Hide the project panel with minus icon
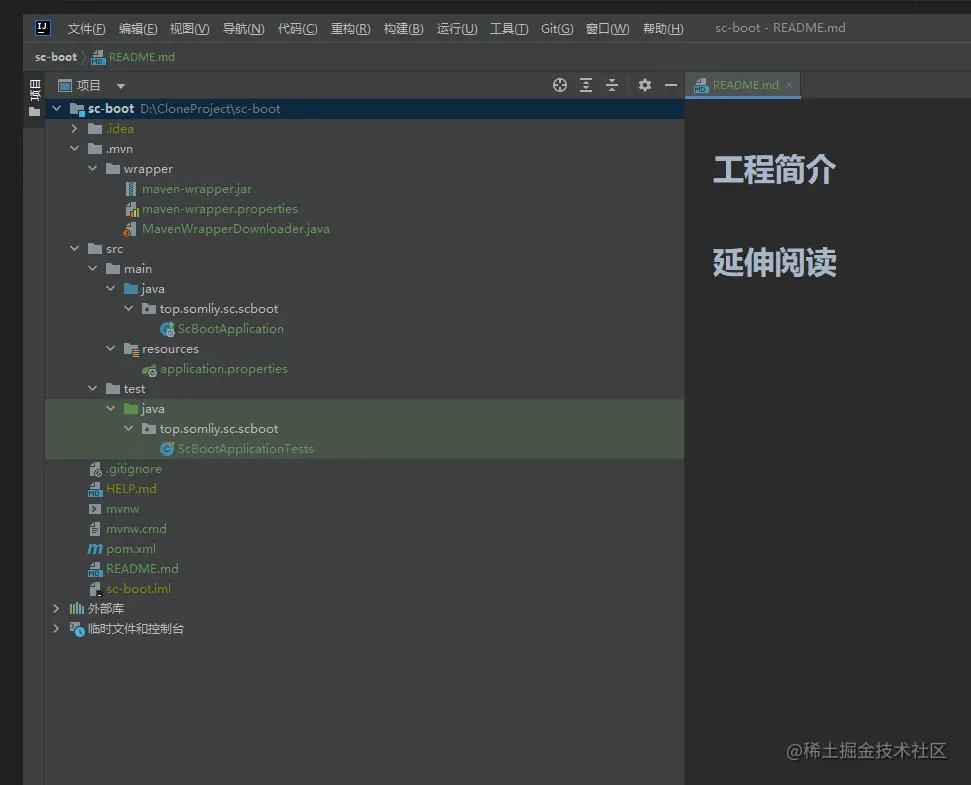 pyautogui.click(x=671, y=85)
